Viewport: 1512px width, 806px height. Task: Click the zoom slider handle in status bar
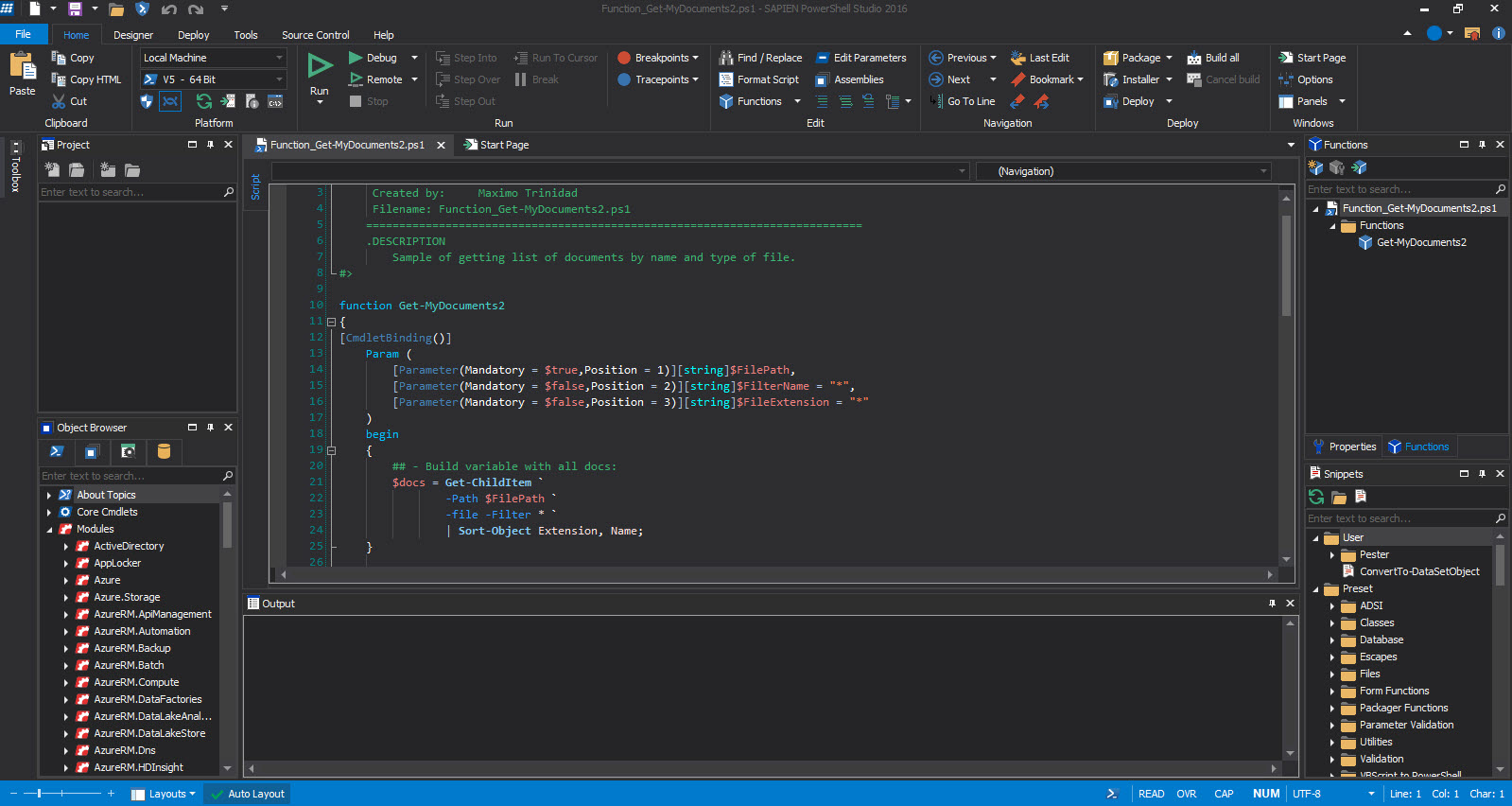[39, 794]
